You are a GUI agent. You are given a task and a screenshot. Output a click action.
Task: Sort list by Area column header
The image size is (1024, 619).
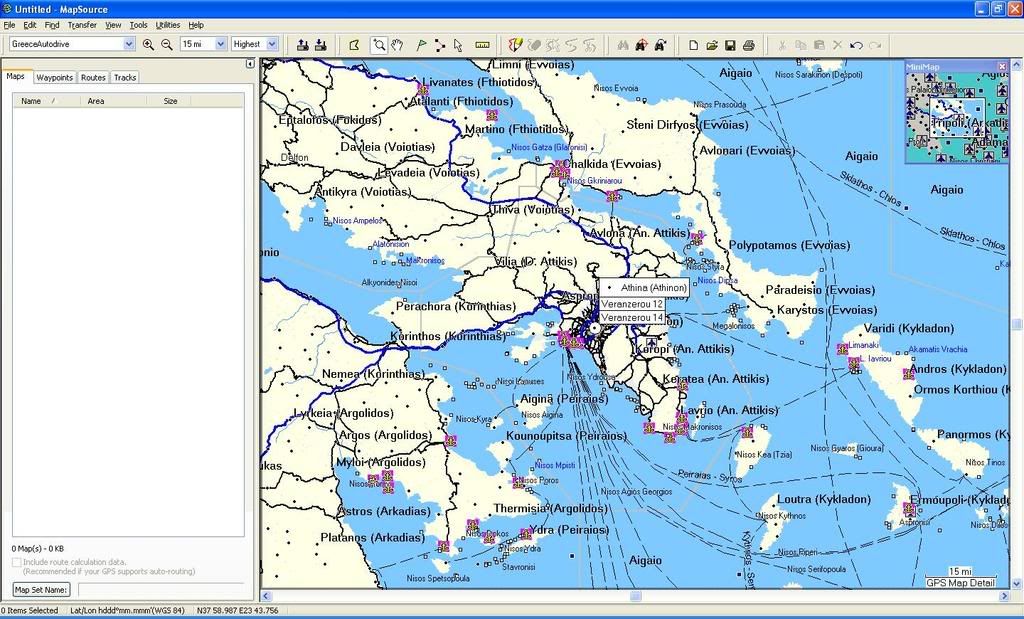tap(112, 101)
